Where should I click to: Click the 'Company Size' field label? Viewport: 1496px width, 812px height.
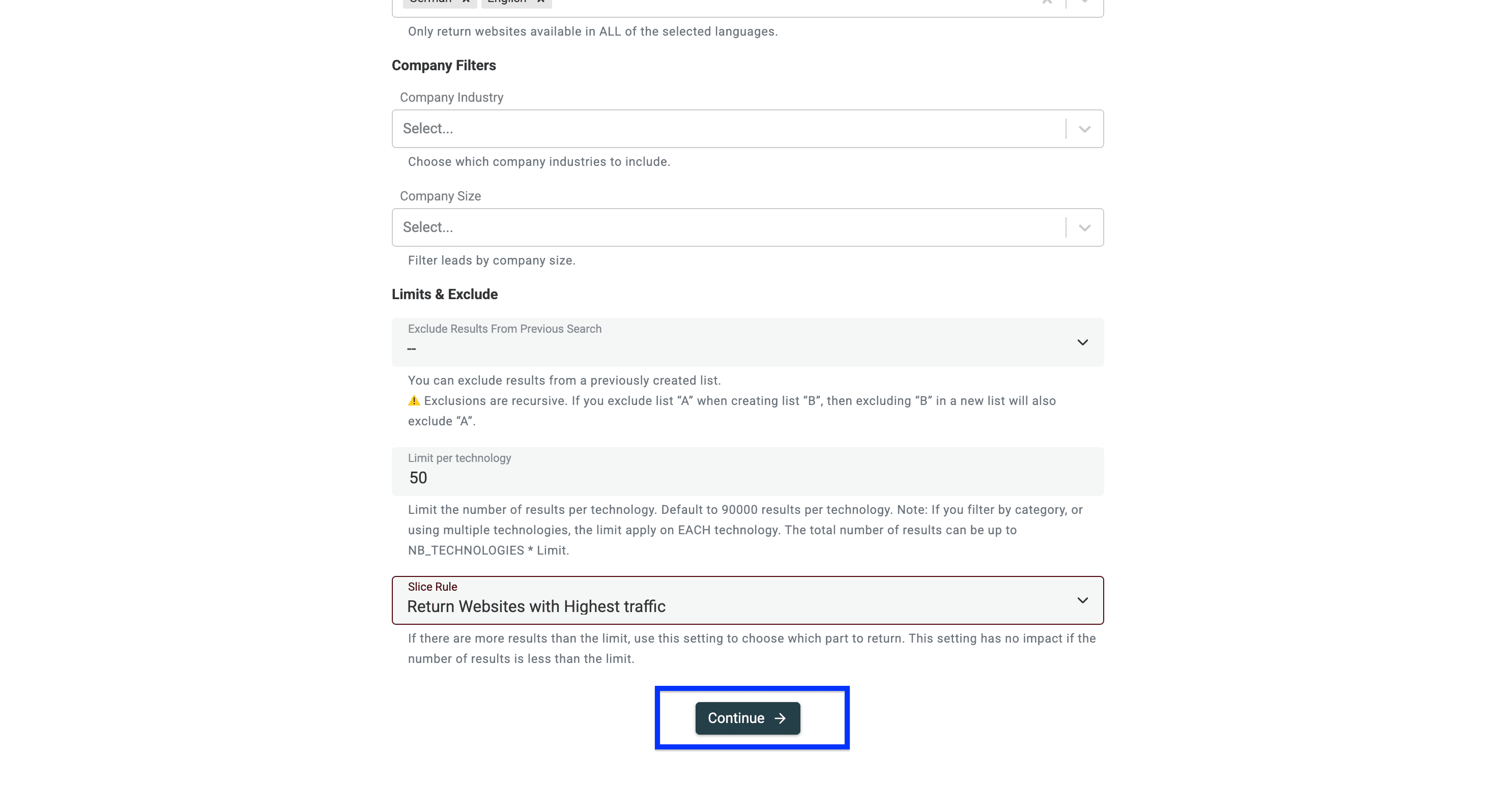[x=440, y=196]
